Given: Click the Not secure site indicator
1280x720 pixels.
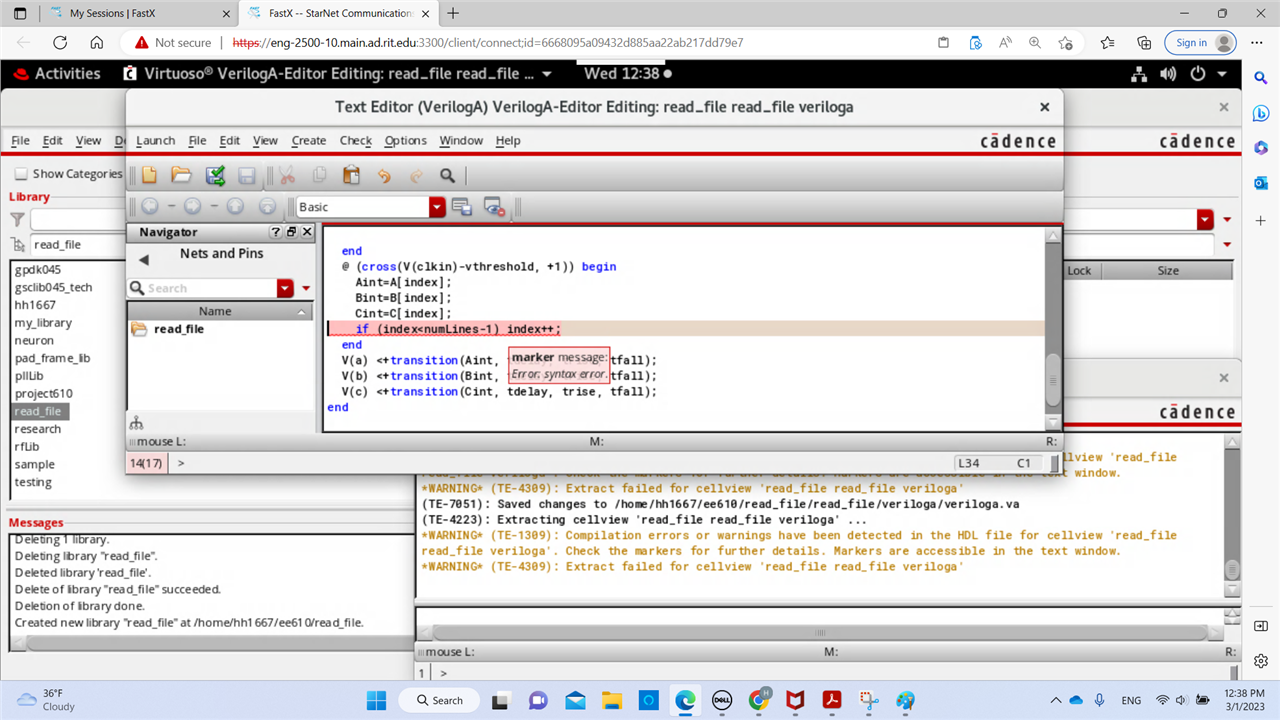Looking at the screenshot, I should (x=173, y=43).
